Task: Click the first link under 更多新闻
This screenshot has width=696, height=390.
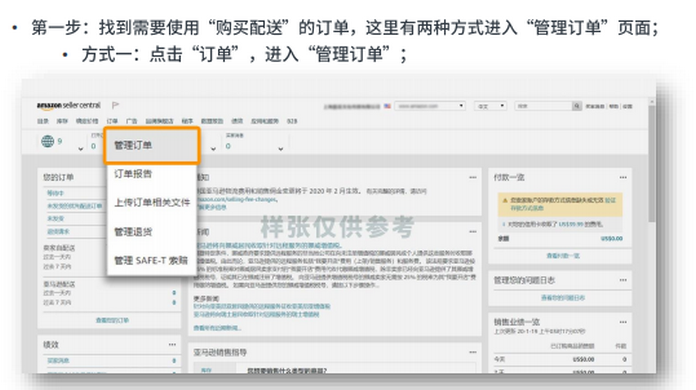Action: 261,307
